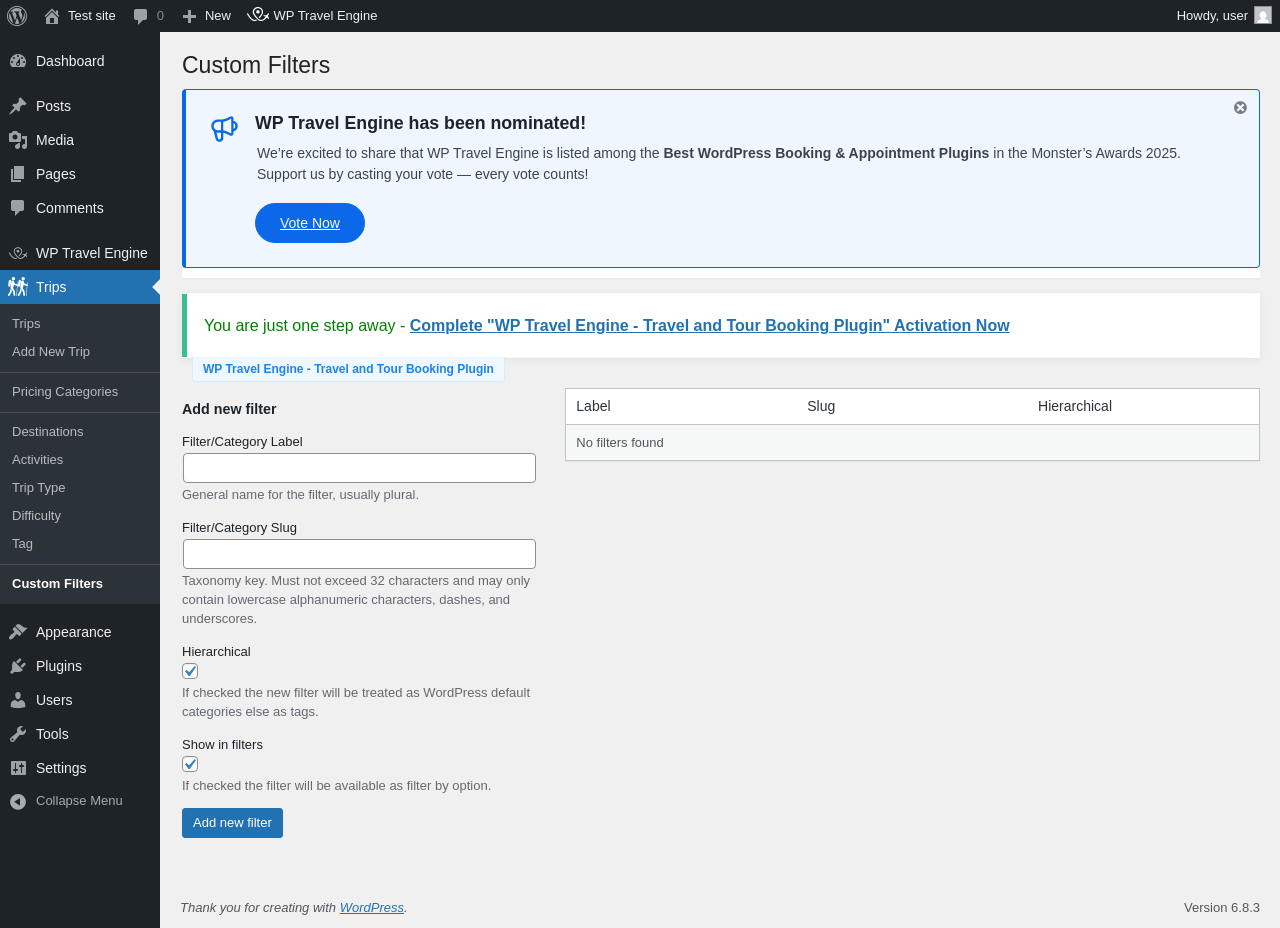Click the Custom Filters page heading

256,65
